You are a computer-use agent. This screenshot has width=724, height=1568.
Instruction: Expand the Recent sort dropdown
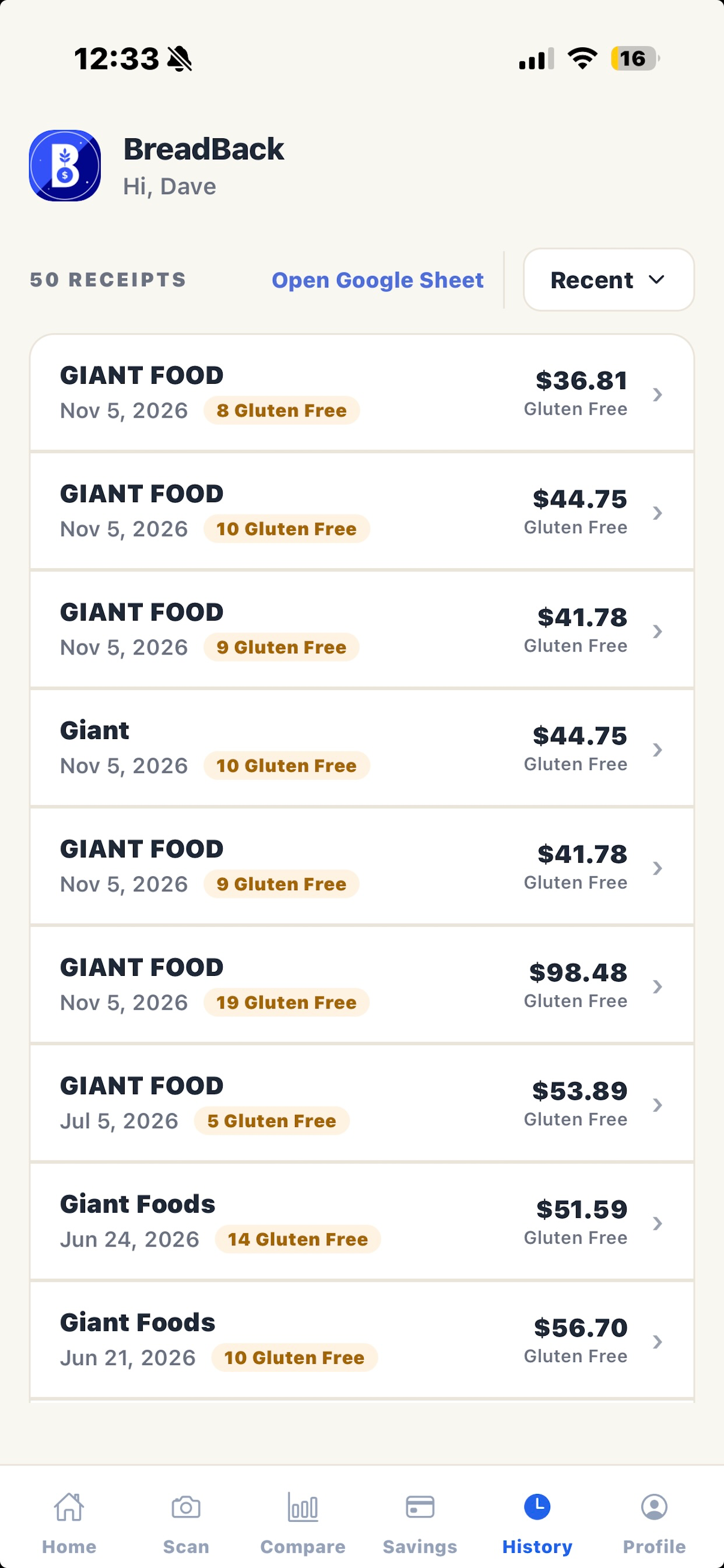pyautogui.click(x=609, y=279)
